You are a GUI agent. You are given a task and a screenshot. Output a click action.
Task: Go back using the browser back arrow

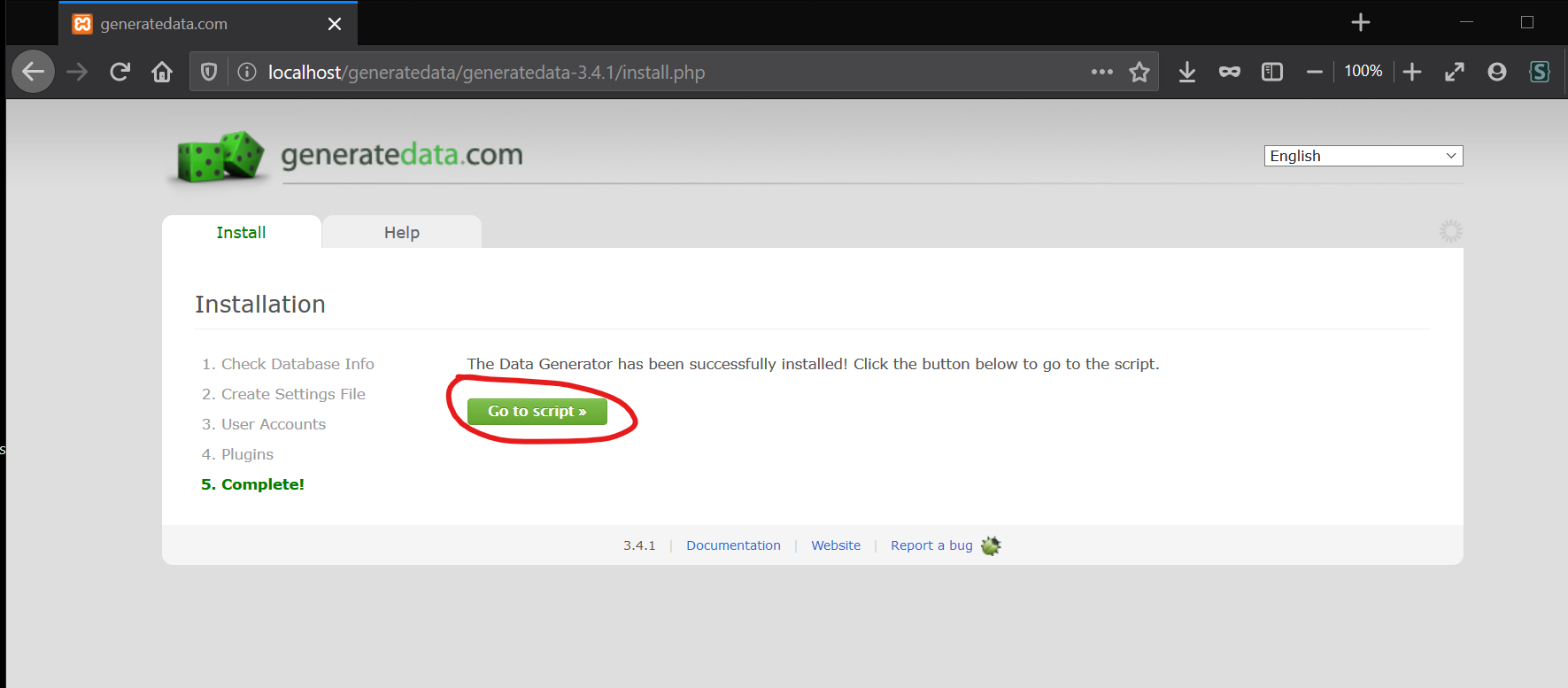[34, 72]
